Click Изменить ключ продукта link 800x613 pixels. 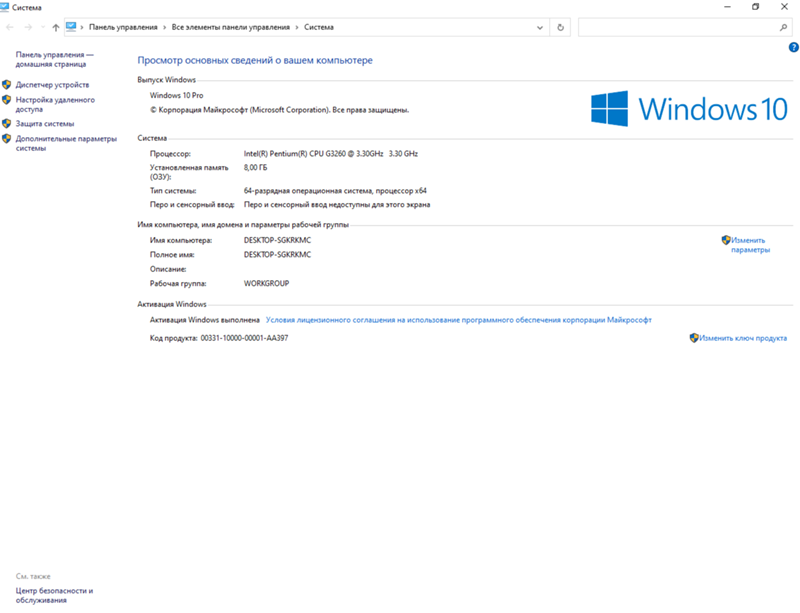[743, 338]
